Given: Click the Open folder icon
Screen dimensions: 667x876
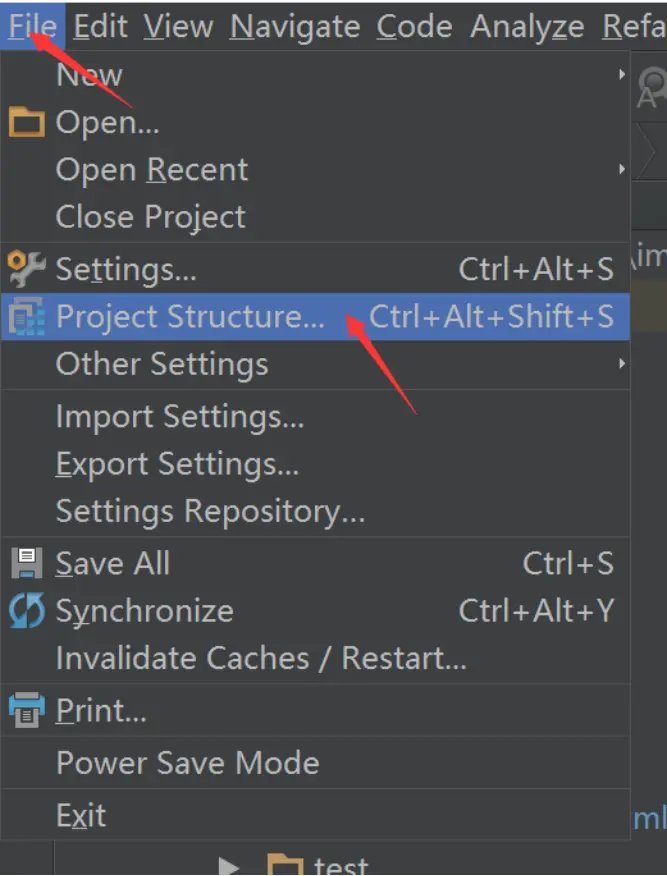Looking at the screenshot, I should (26, 123).
